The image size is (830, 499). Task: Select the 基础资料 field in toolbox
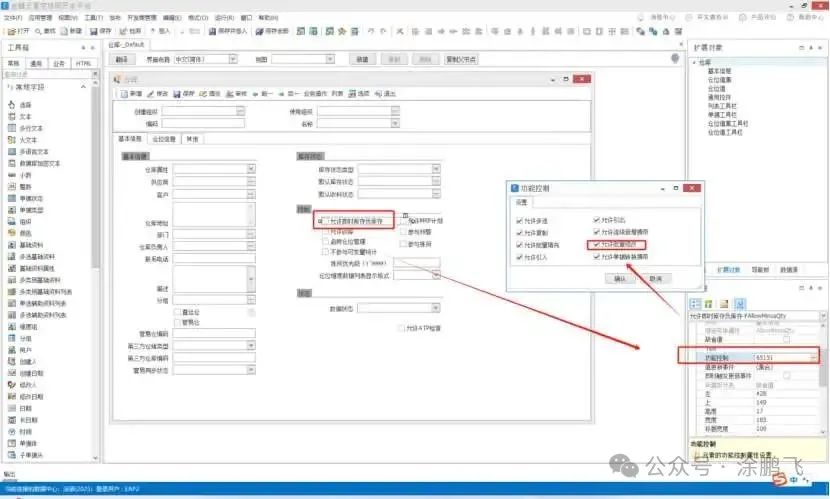[32, 245]
